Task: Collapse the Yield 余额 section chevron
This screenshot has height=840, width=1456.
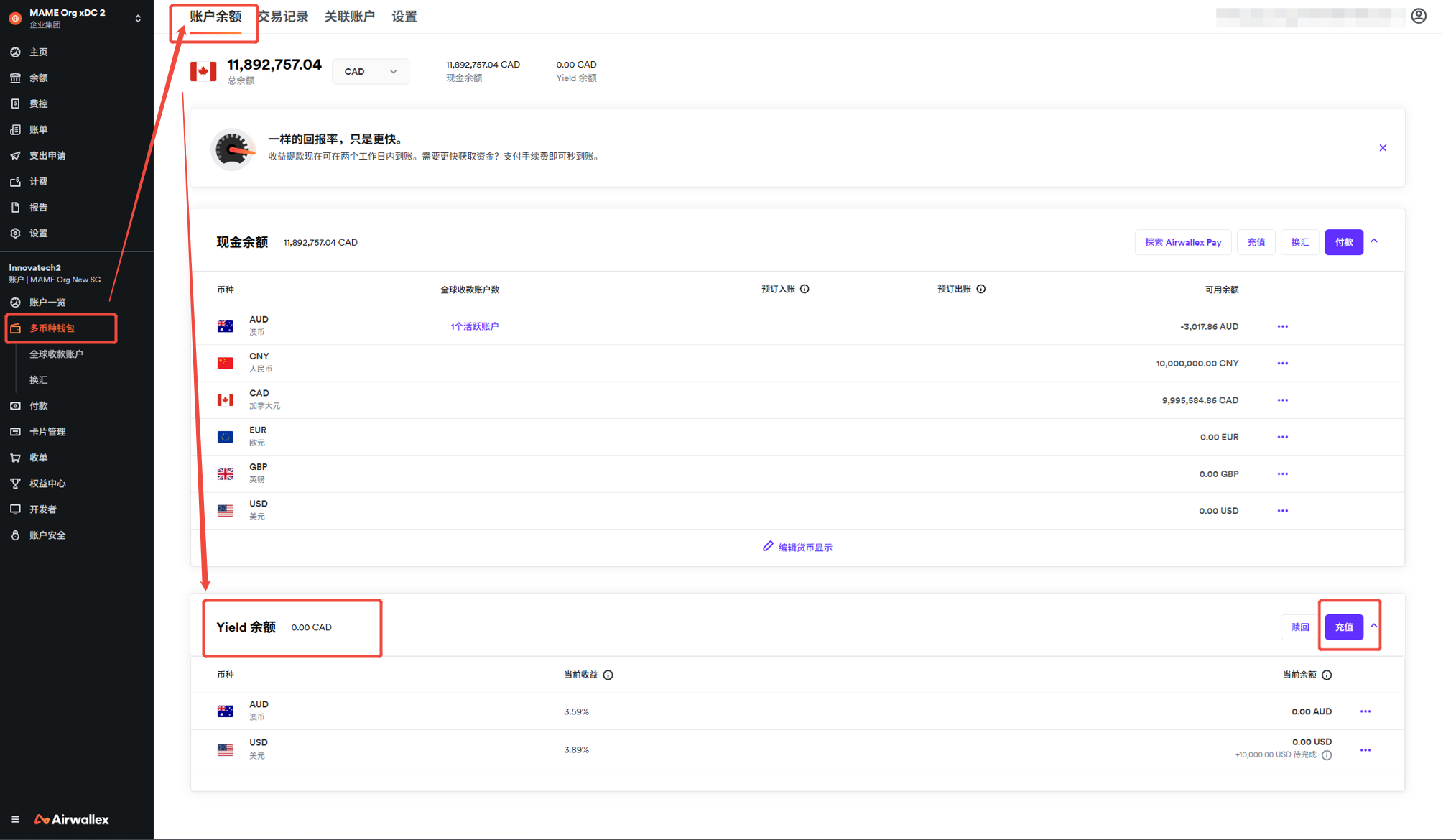Action: 1373,626
